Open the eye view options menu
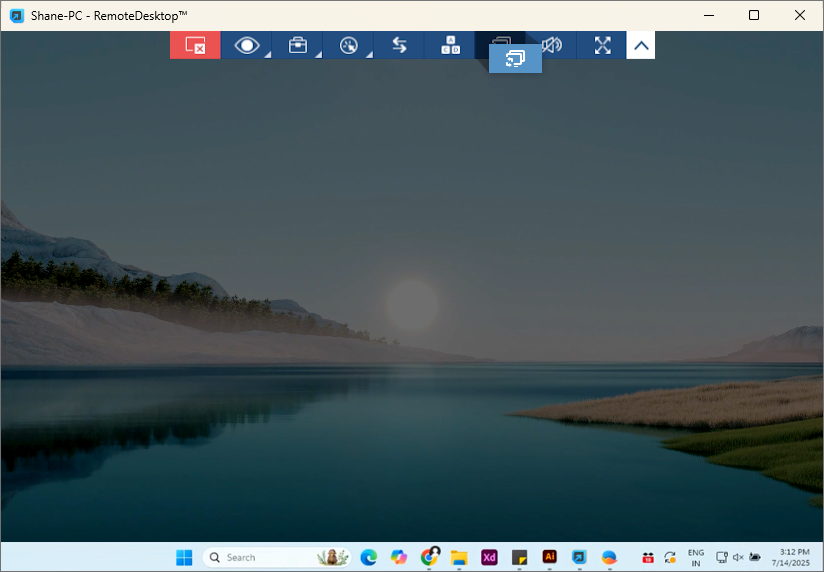This screenshot has height=572, width=824. point(247,45)
